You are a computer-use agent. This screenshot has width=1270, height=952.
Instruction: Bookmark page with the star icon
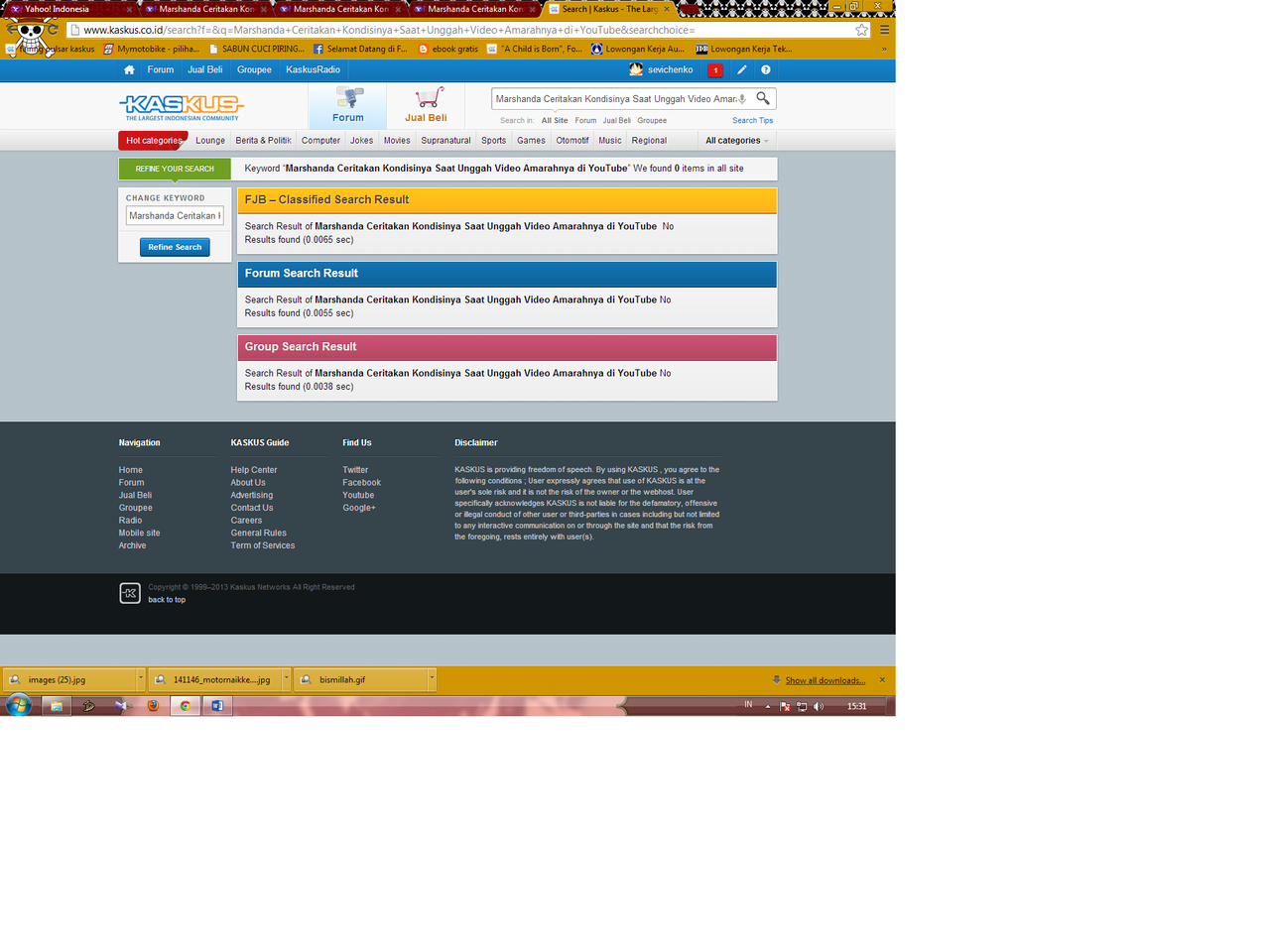[861, 30]
